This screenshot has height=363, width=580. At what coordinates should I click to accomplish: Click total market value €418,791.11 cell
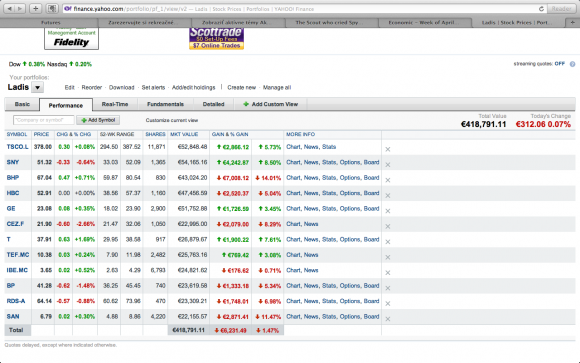coord(189,330)
